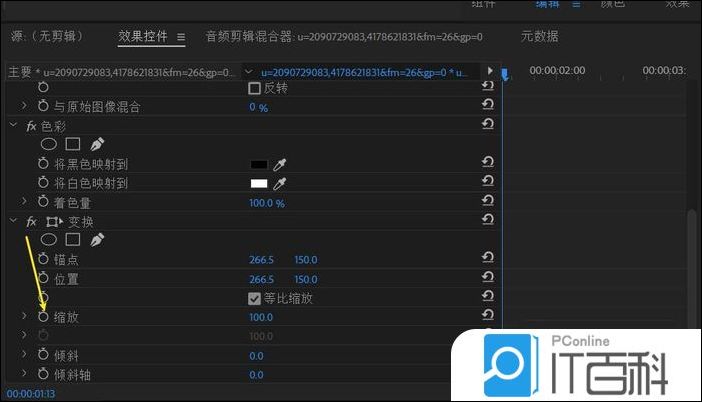Toggle animation stopwatch for 倾斜
702x402 pixels.
pyautogui.click(x=43, y=355)
